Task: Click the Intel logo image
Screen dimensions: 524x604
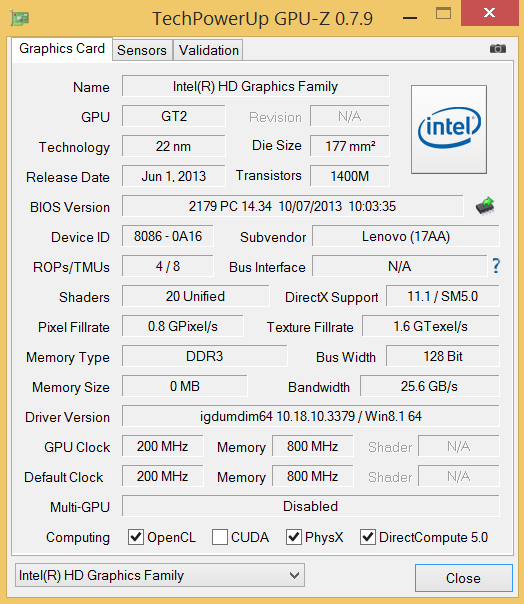Action: tap(449, 129)
